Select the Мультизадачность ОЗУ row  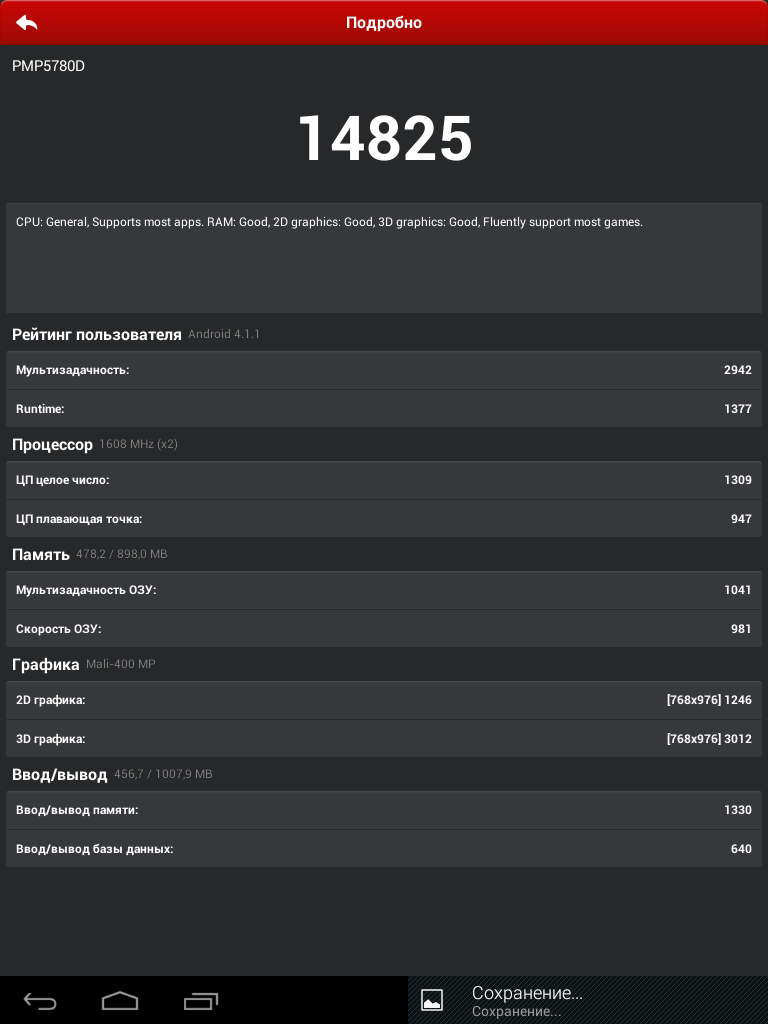[x=384, y=590]
